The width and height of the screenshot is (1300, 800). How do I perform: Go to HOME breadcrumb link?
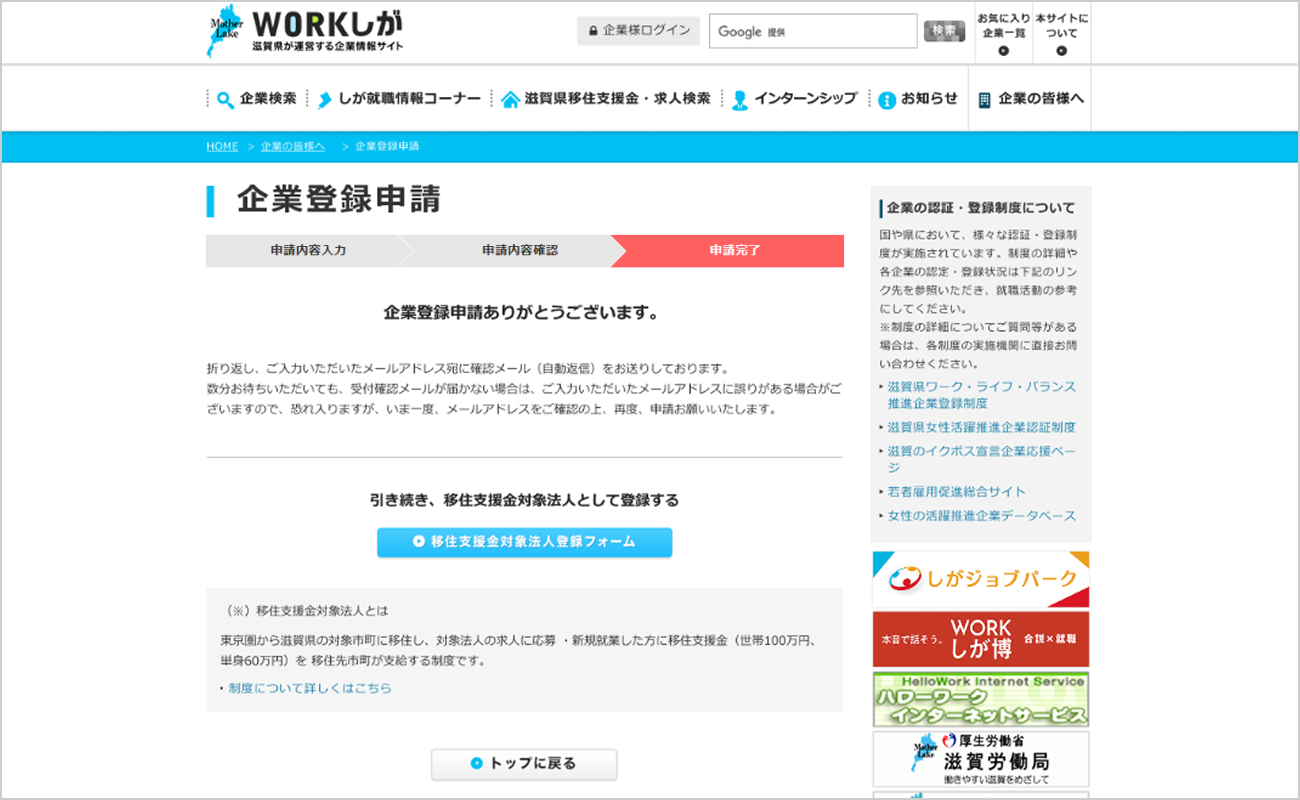tap(222, 146)
